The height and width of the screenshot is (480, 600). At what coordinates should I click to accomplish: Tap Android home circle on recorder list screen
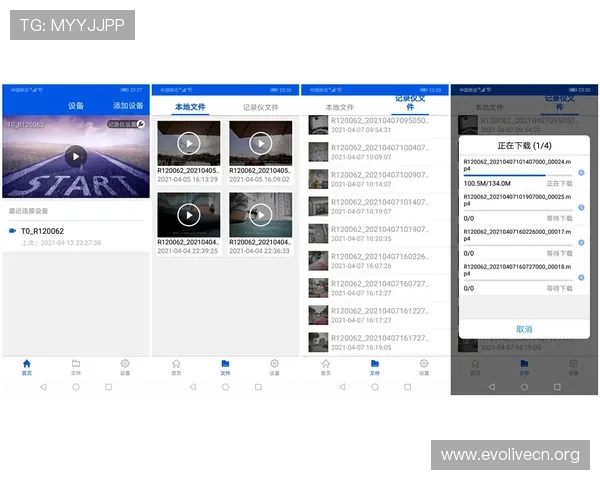tap(375, 387)
